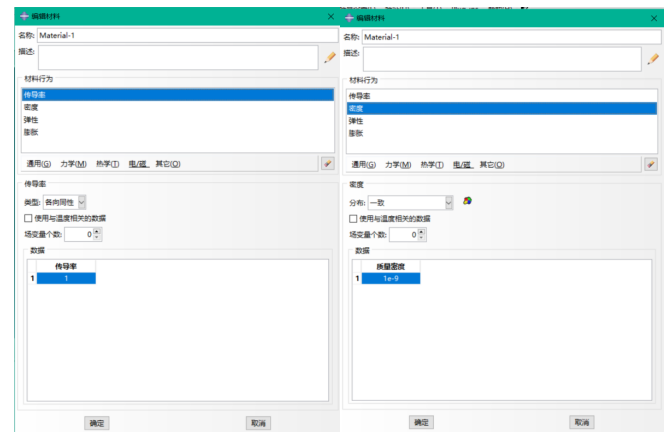Increase 场变量个数 in left dialog
Viewport: 665px width, 439px height.
pyautogui.click(x=97, y=231)
